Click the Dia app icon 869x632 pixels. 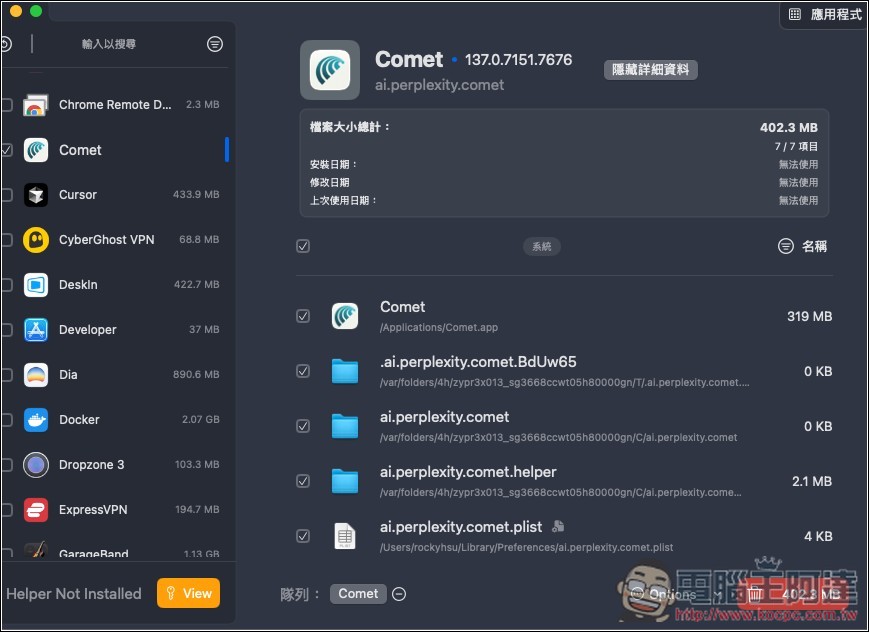tap(35, 375)
